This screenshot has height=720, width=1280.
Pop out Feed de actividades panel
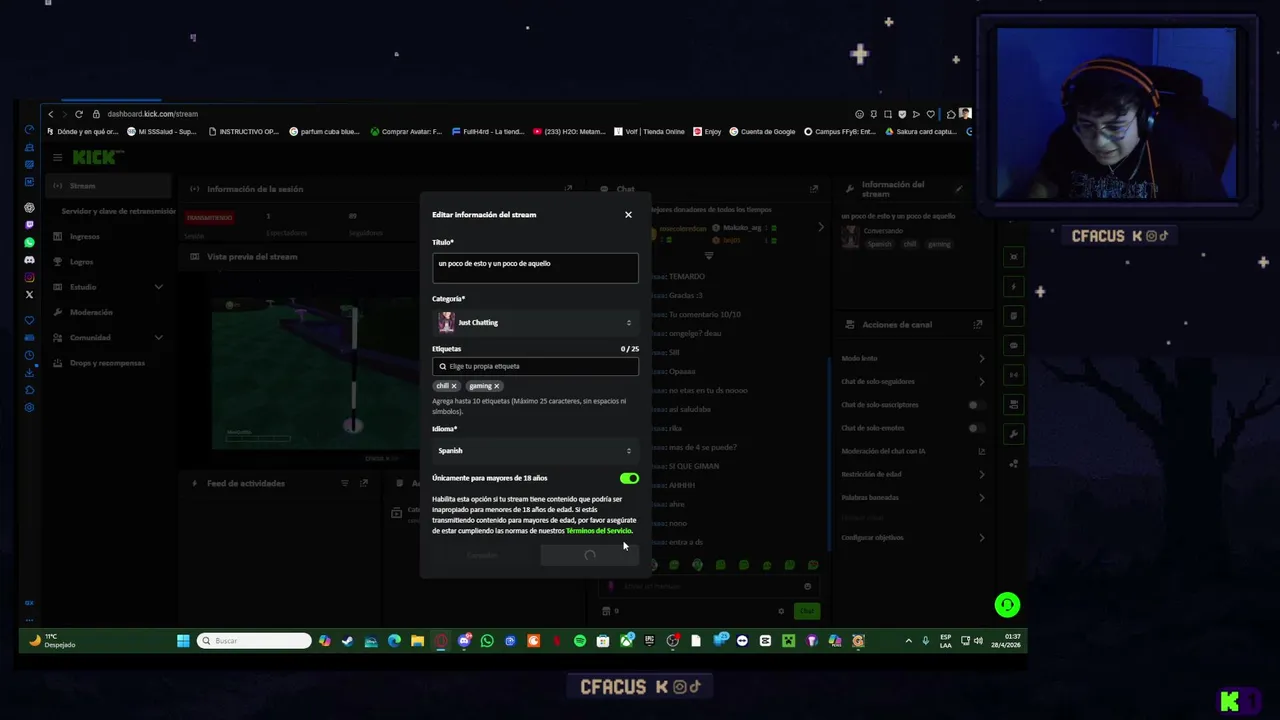pos(364,483)
